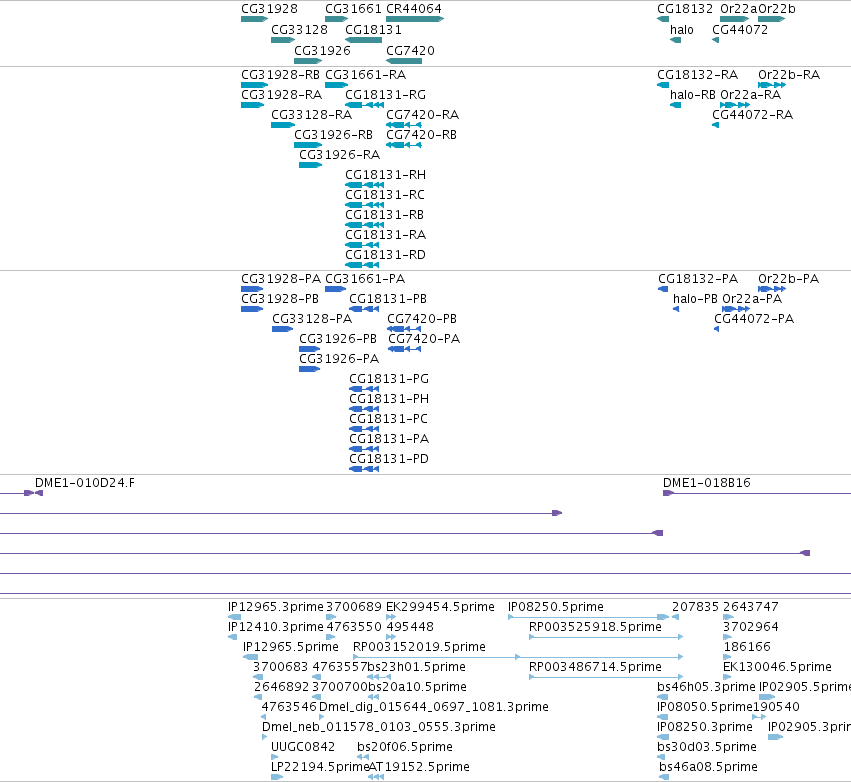851x782 pixels.
Task: Select the RP003486714.5prime EST feature
Action: pos(606,677)
